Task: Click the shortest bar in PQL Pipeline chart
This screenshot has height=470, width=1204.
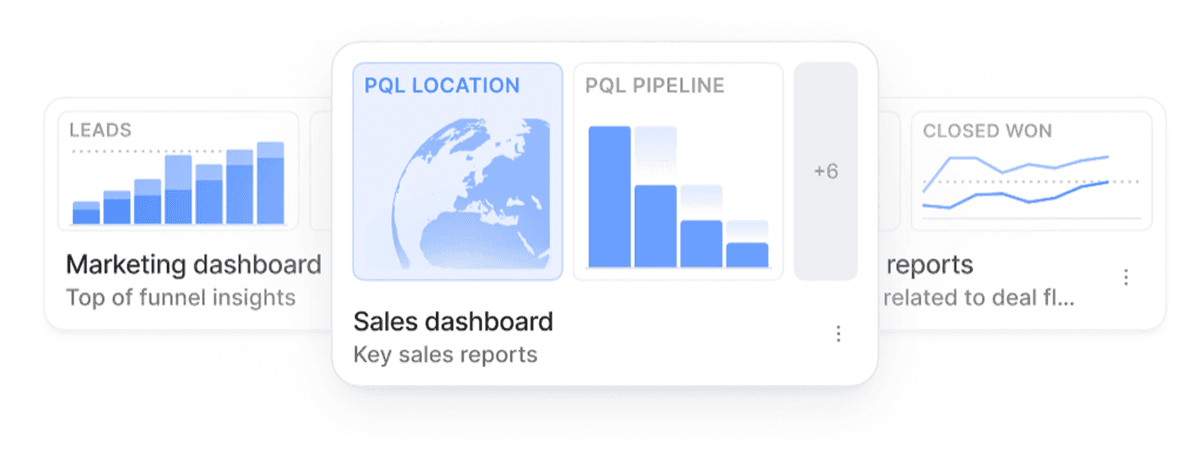Action: (747, 254)
